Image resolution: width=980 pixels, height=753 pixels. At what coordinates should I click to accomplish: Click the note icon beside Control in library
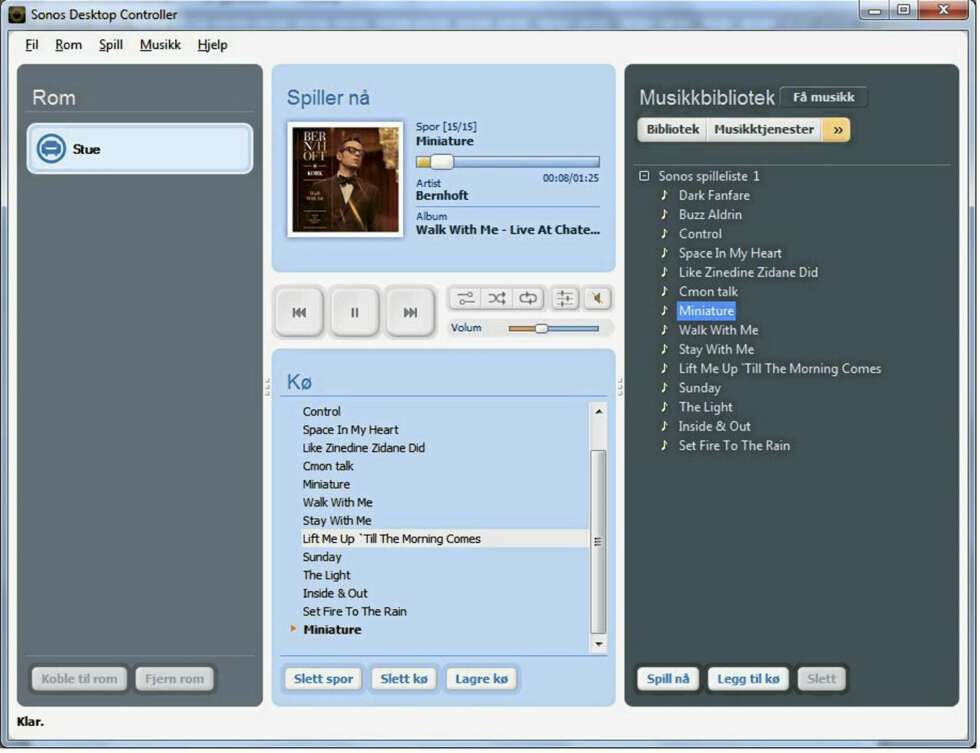[664, 234]
